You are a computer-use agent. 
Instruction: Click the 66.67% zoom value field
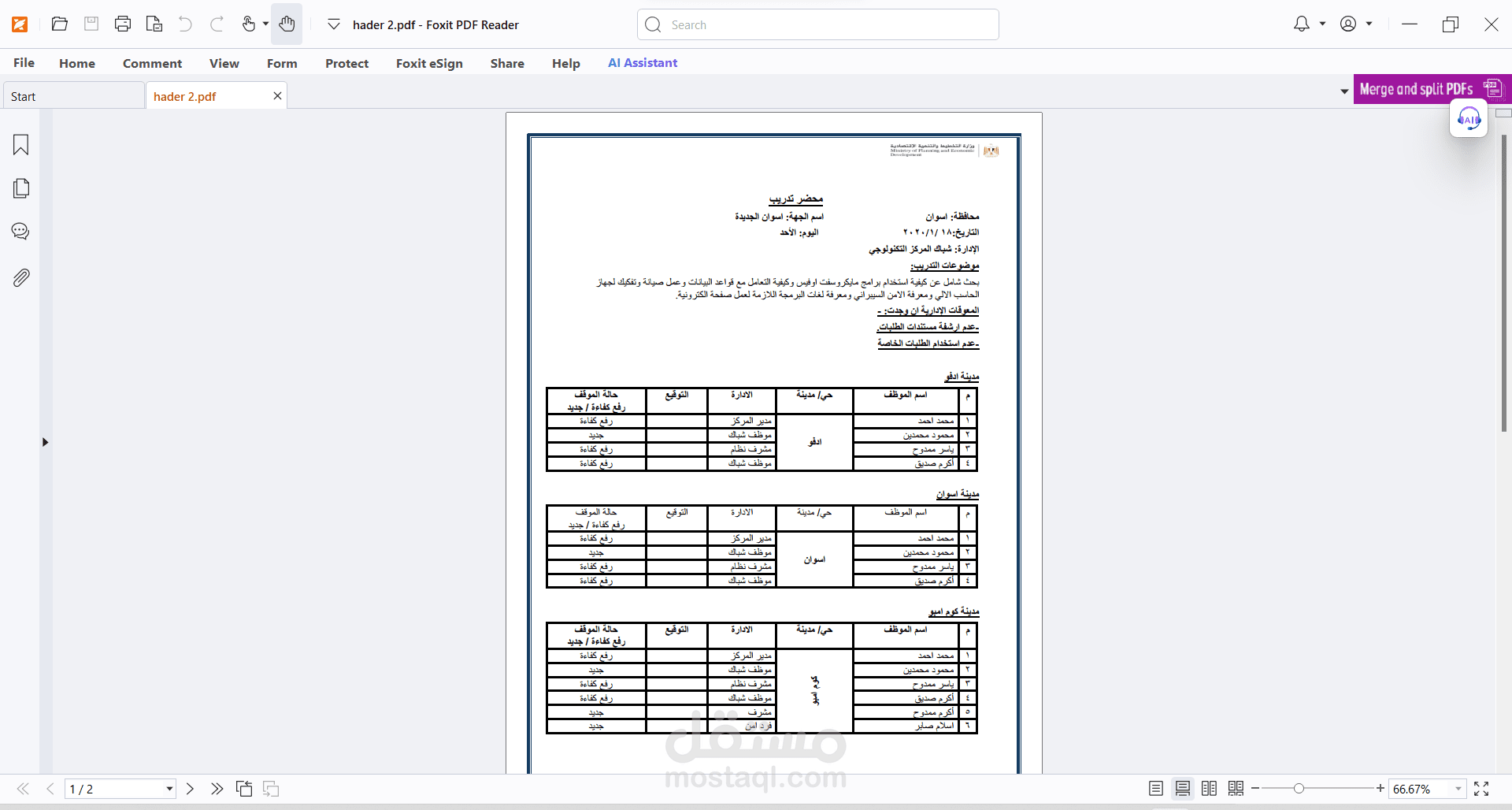click(1420, 789)
